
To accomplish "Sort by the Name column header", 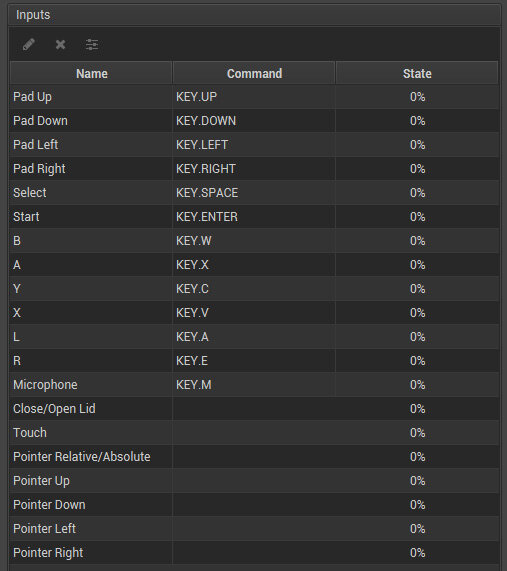I will 91,74.
